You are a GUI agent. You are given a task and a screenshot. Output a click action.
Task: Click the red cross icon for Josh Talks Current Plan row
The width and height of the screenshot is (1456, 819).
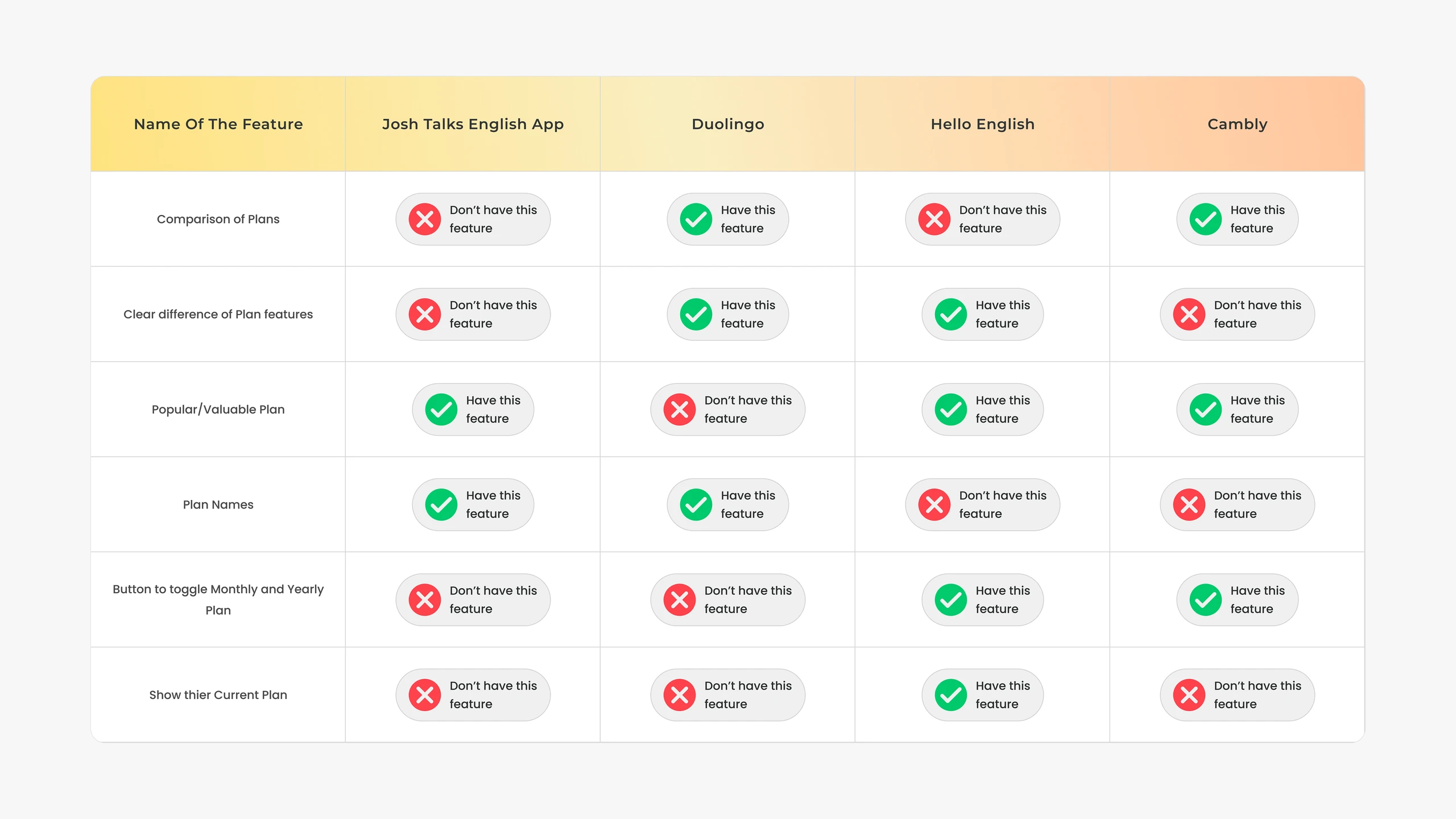[x=425, y=695]
